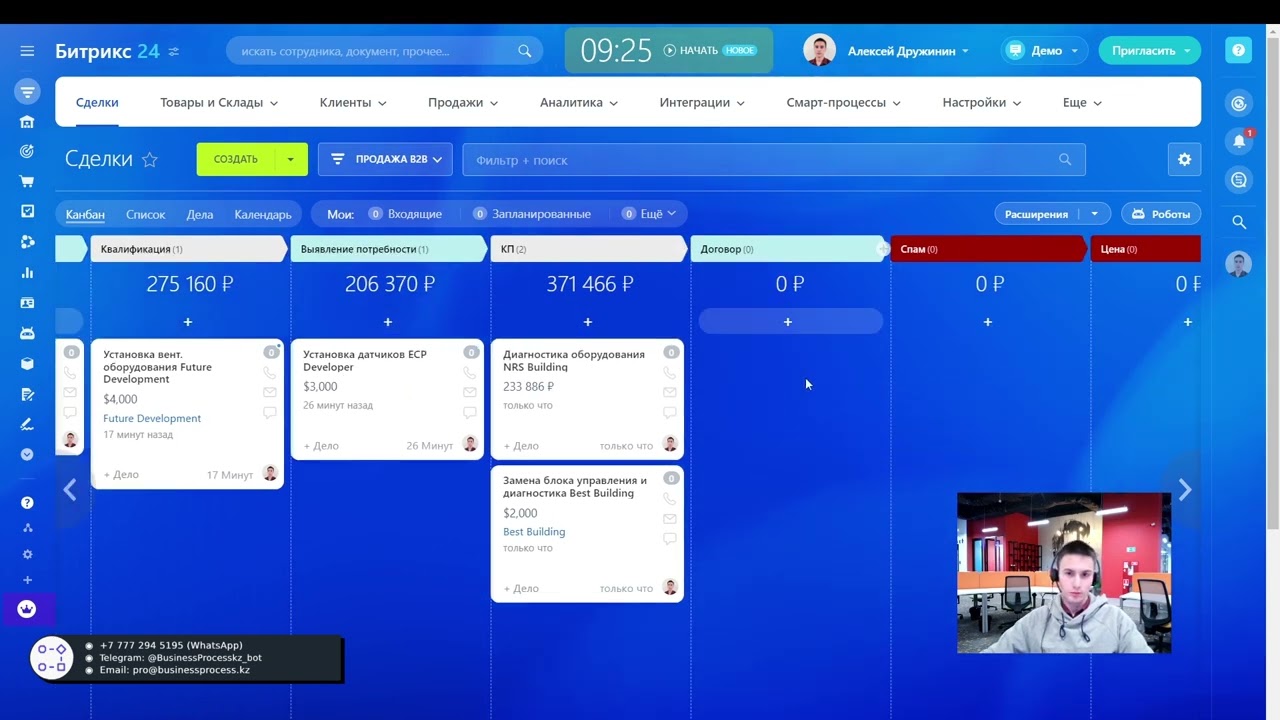Open the Best Building company link
Viewport: 1280px width, 720px height.
534,532
